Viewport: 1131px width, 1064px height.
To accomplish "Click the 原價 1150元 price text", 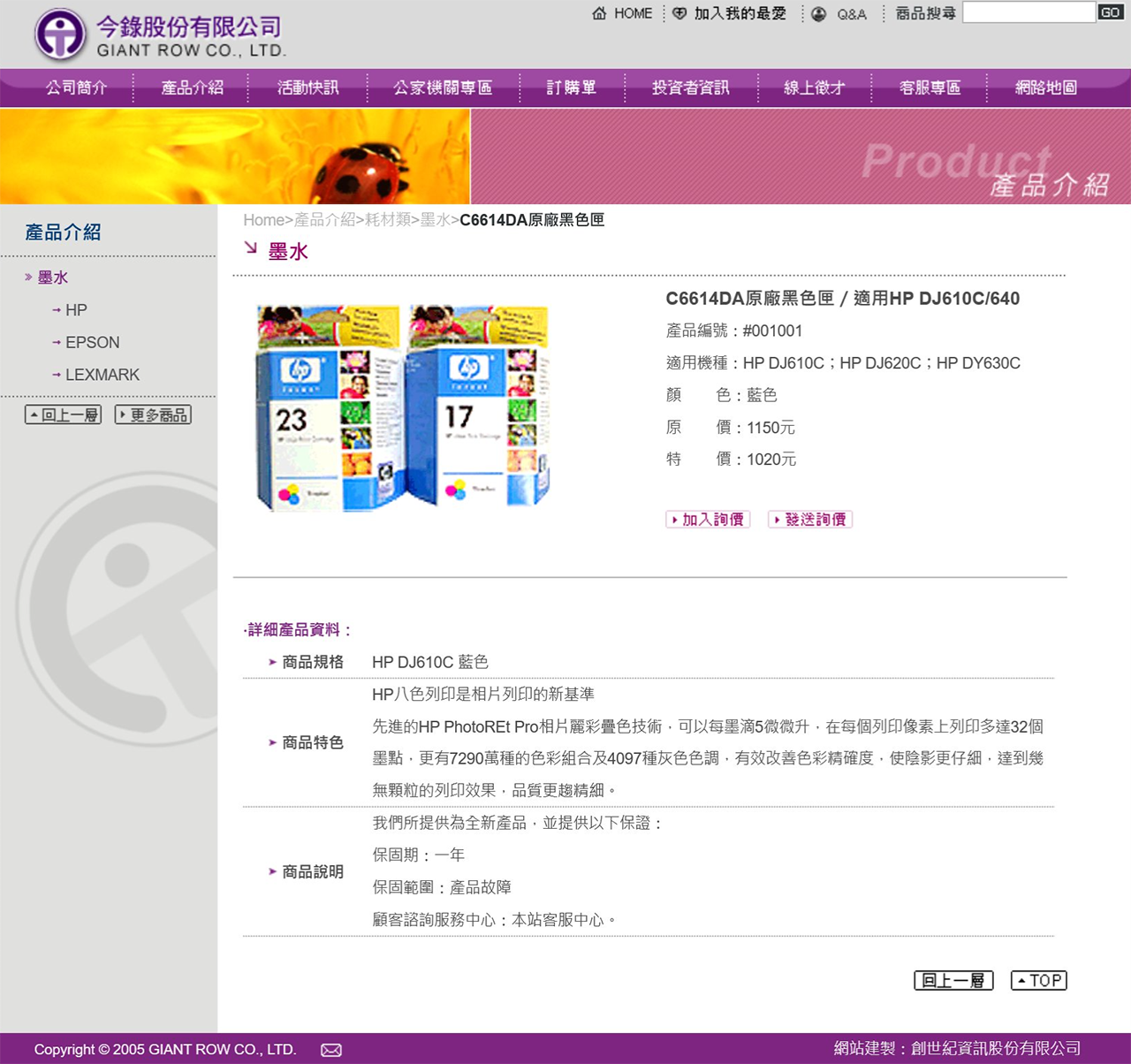I will click(731, 428).
